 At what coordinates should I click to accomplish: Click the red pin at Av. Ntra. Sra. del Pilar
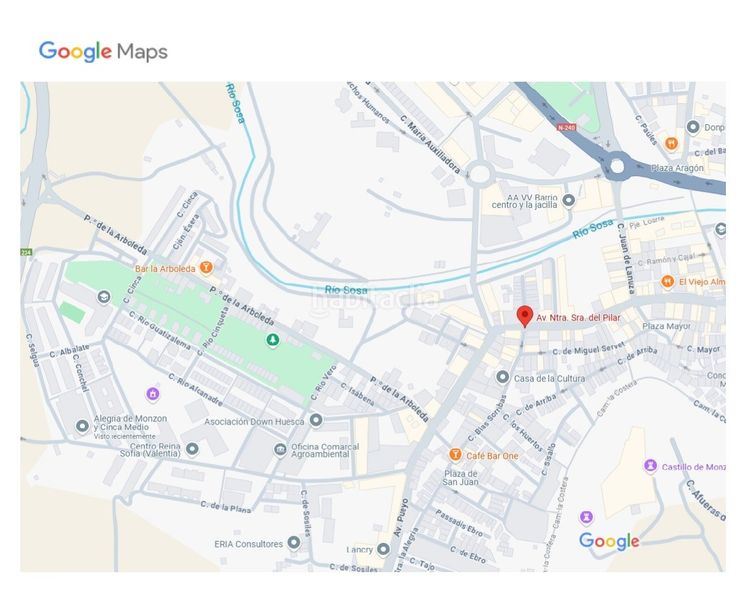click(x=525, y=316)
